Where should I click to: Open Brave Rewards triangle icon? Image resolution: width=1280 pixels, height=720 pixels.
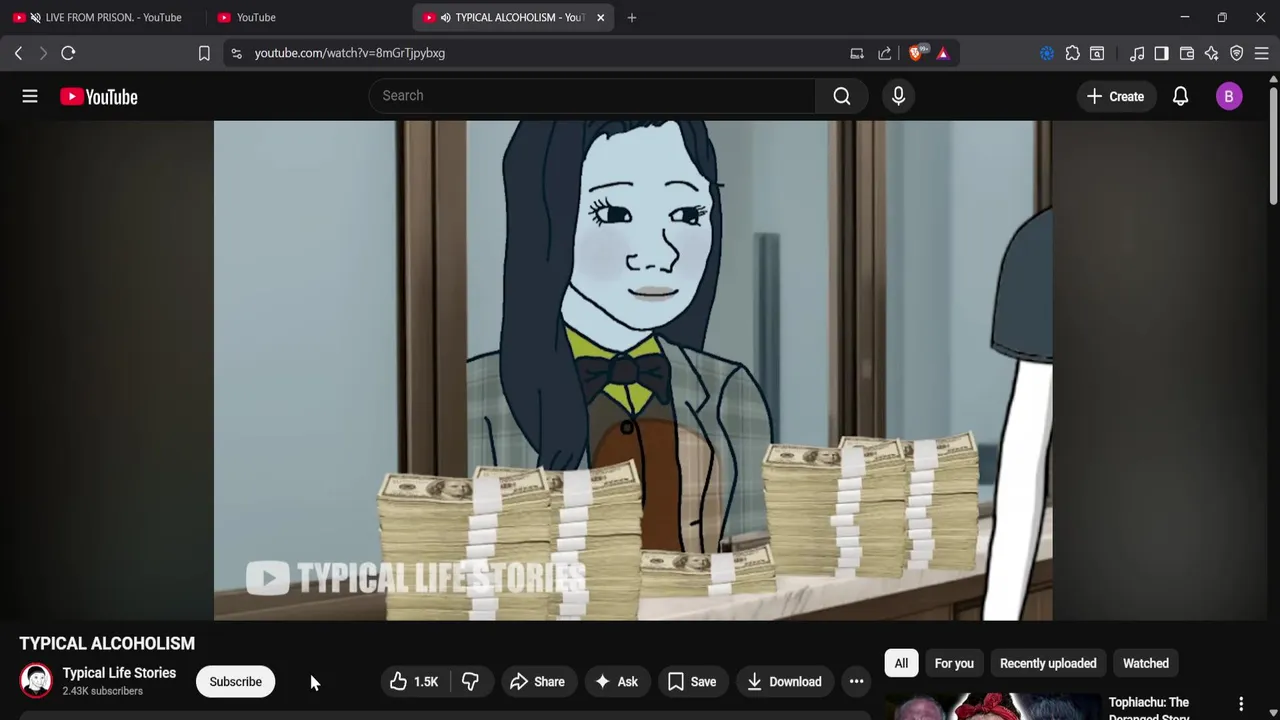(943, 53)
